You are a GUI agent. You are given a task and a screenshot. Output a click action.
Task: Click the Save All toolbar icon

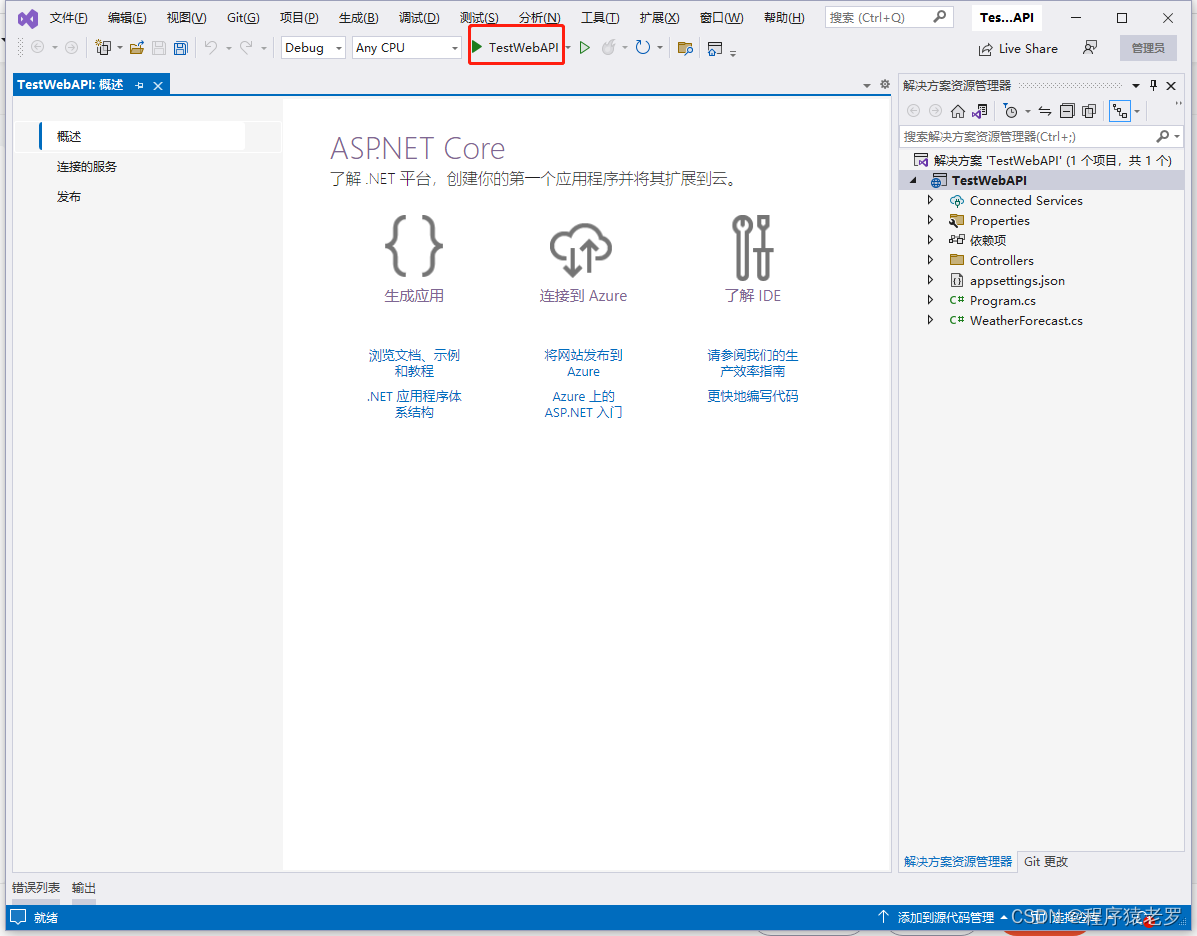click(181, 48)
